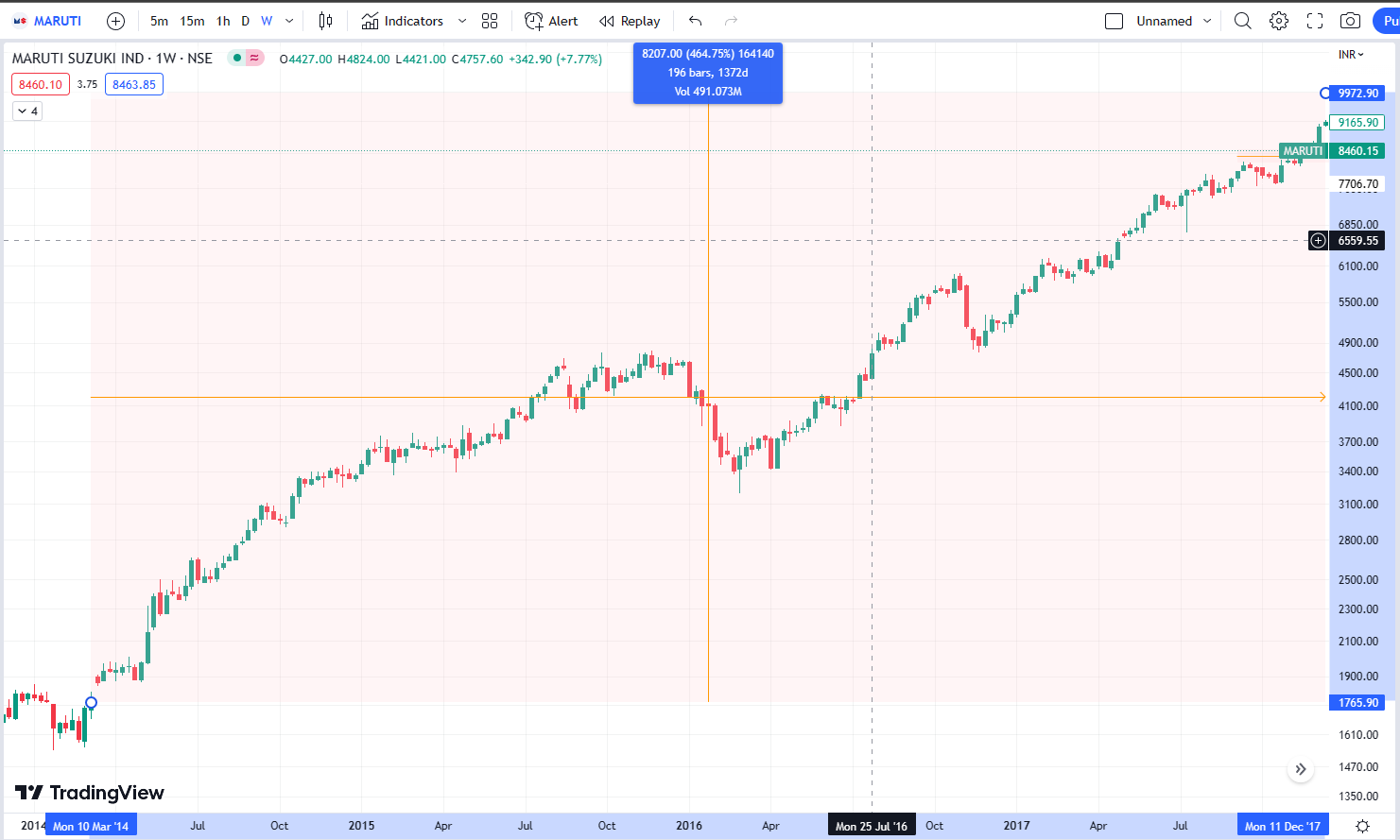The height and width of the screenshot is (840, 1400).
Task: Click the 6559.55 crosshair price label
Action: (1357, 241)
